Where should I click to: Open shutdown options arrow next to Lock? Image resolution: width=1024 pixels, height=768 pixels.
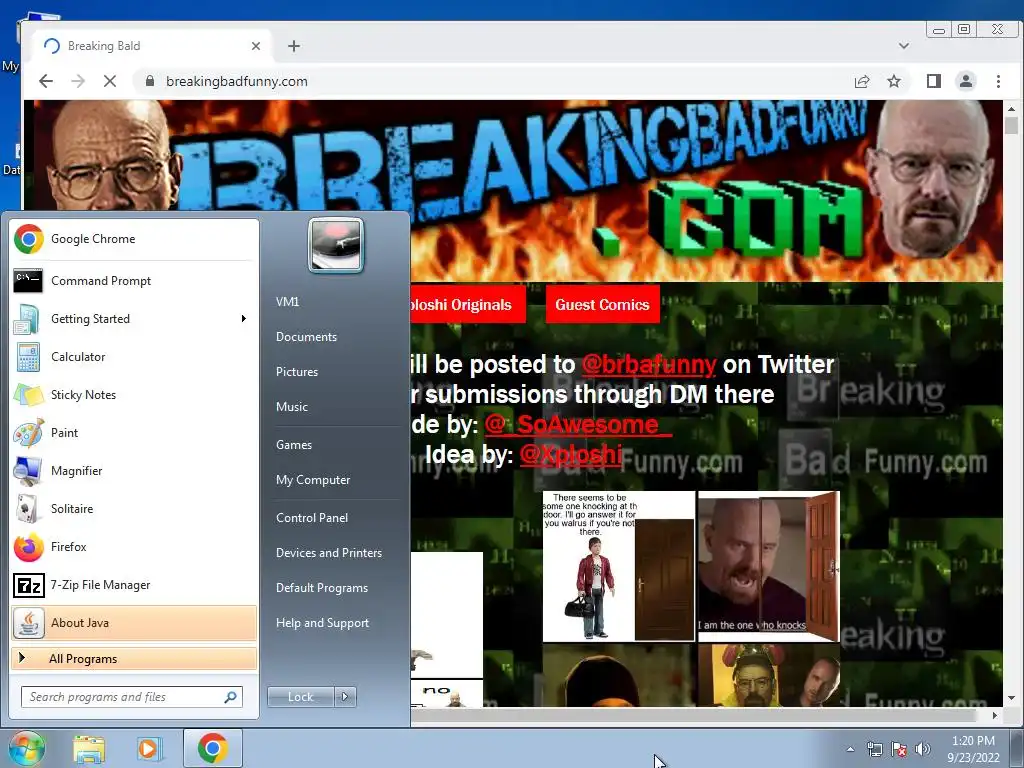(345, 697)
